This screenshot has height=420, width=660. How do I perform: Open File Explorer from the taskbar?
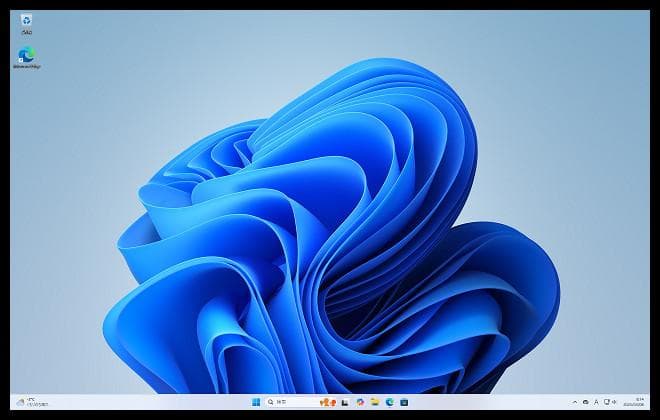[374, 401]
